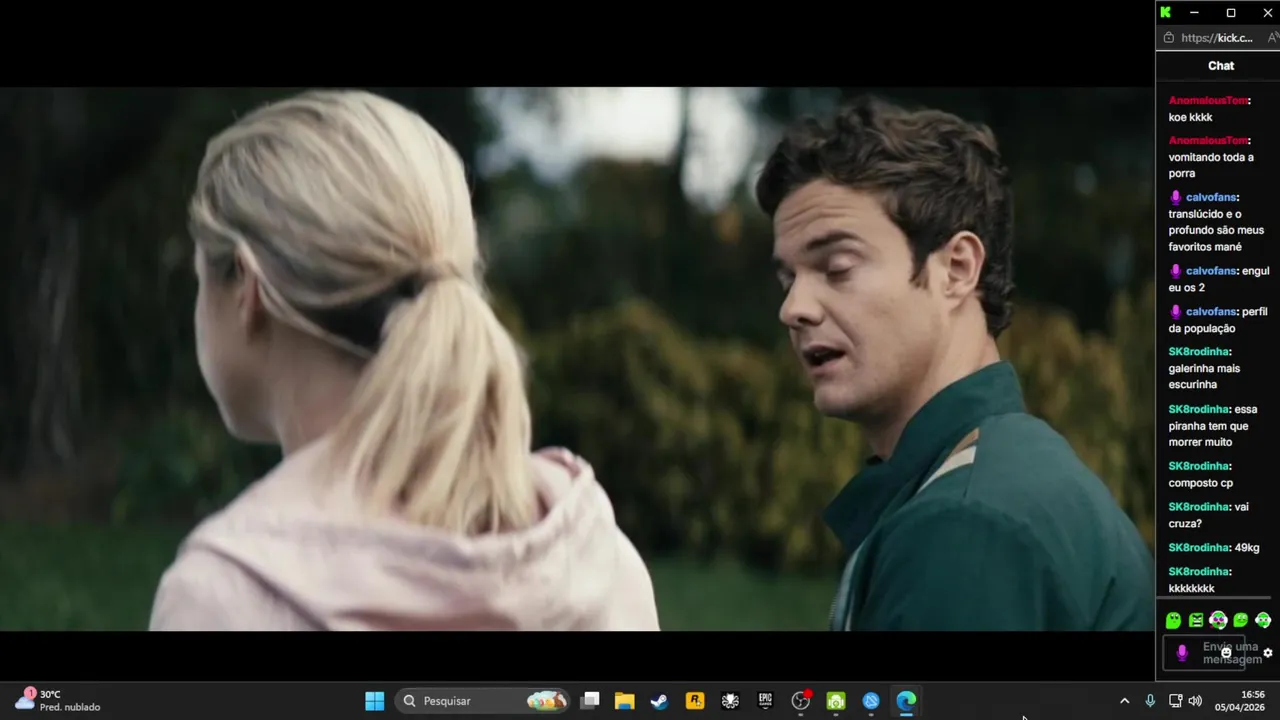Open SK8rodinha username on vai cruza? message
The width and height of the screenshot is (1280, 720).
point(1198,507)
